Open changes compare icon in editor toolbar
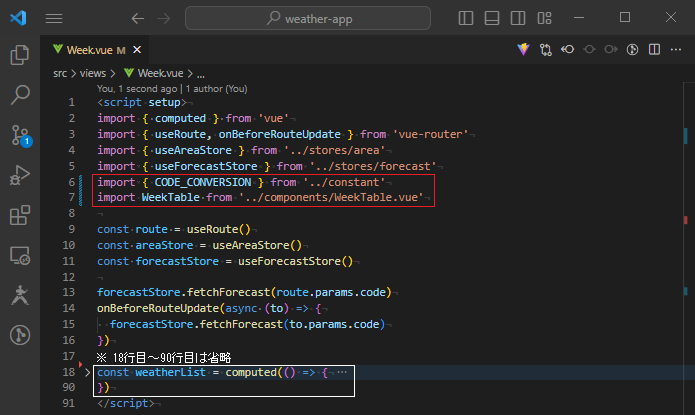 point(546,50)
